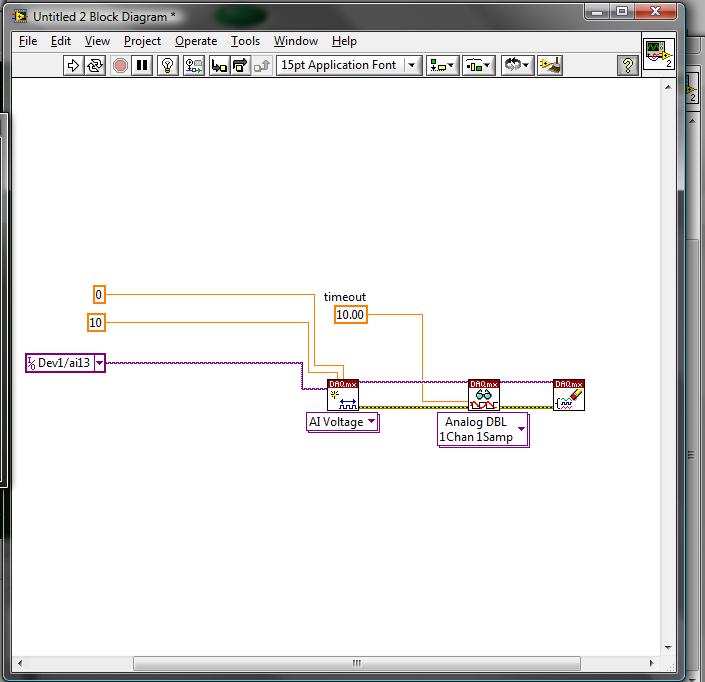Click the Dev1/ai13 channel constant text
The height and width of the screenshot is (682, 705).
click(63, 363)
